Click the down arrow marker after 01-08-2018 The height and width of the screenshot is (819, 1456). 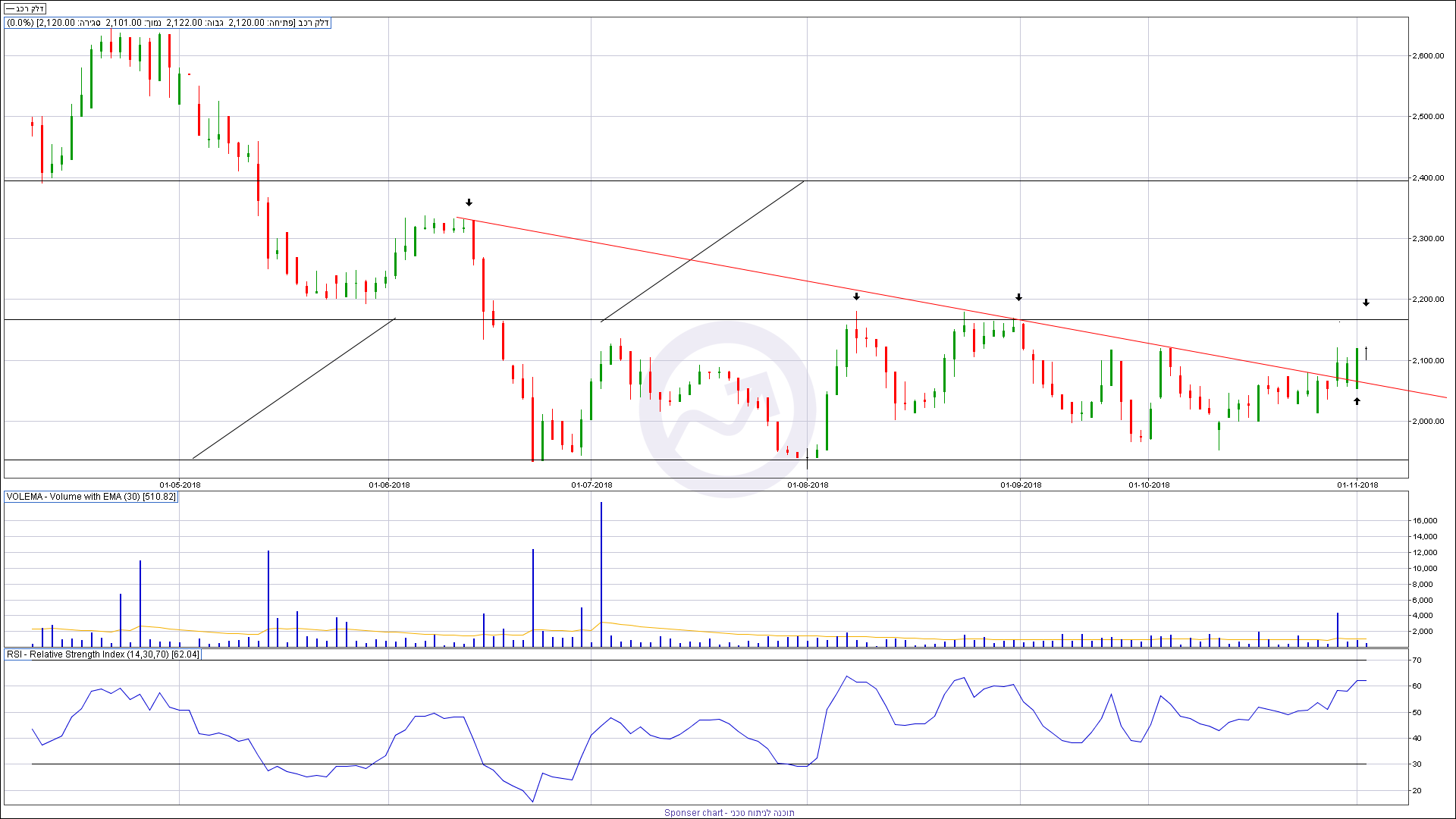(x=856, y=297)
